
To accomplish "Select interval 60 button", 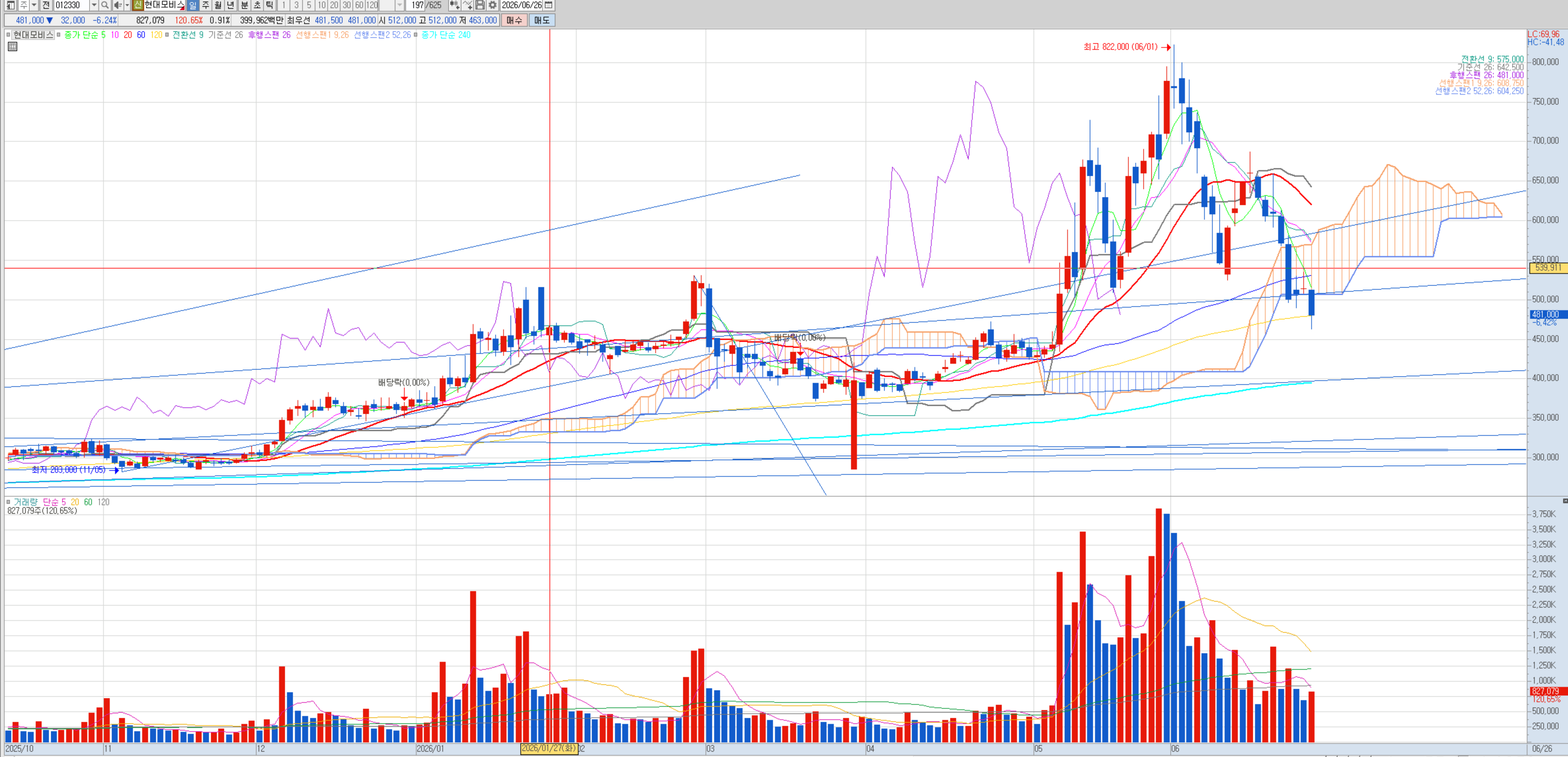I will click(359, 5).
